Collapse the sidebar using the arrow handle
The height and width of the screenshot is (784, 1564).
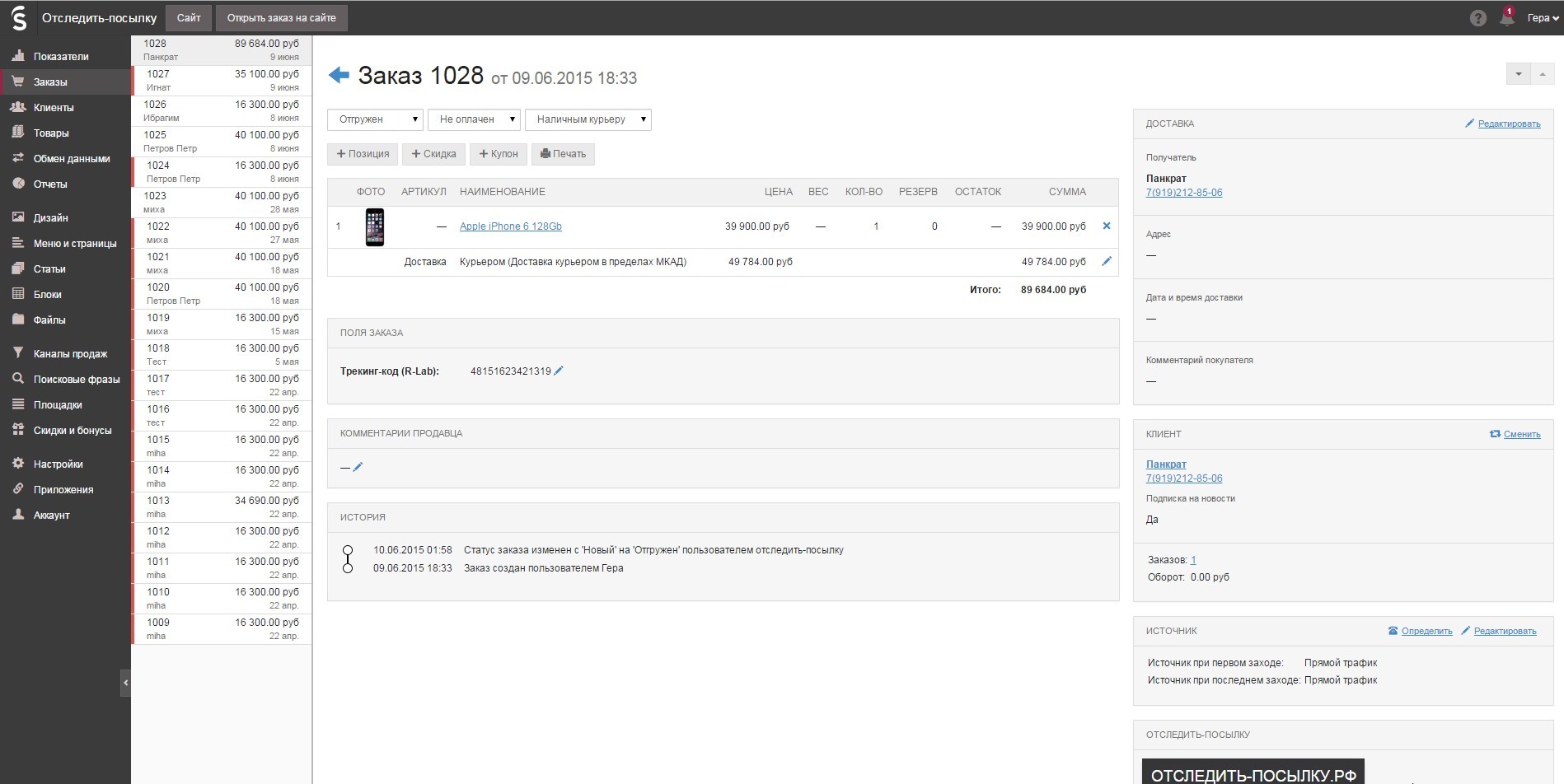(125, 683)
